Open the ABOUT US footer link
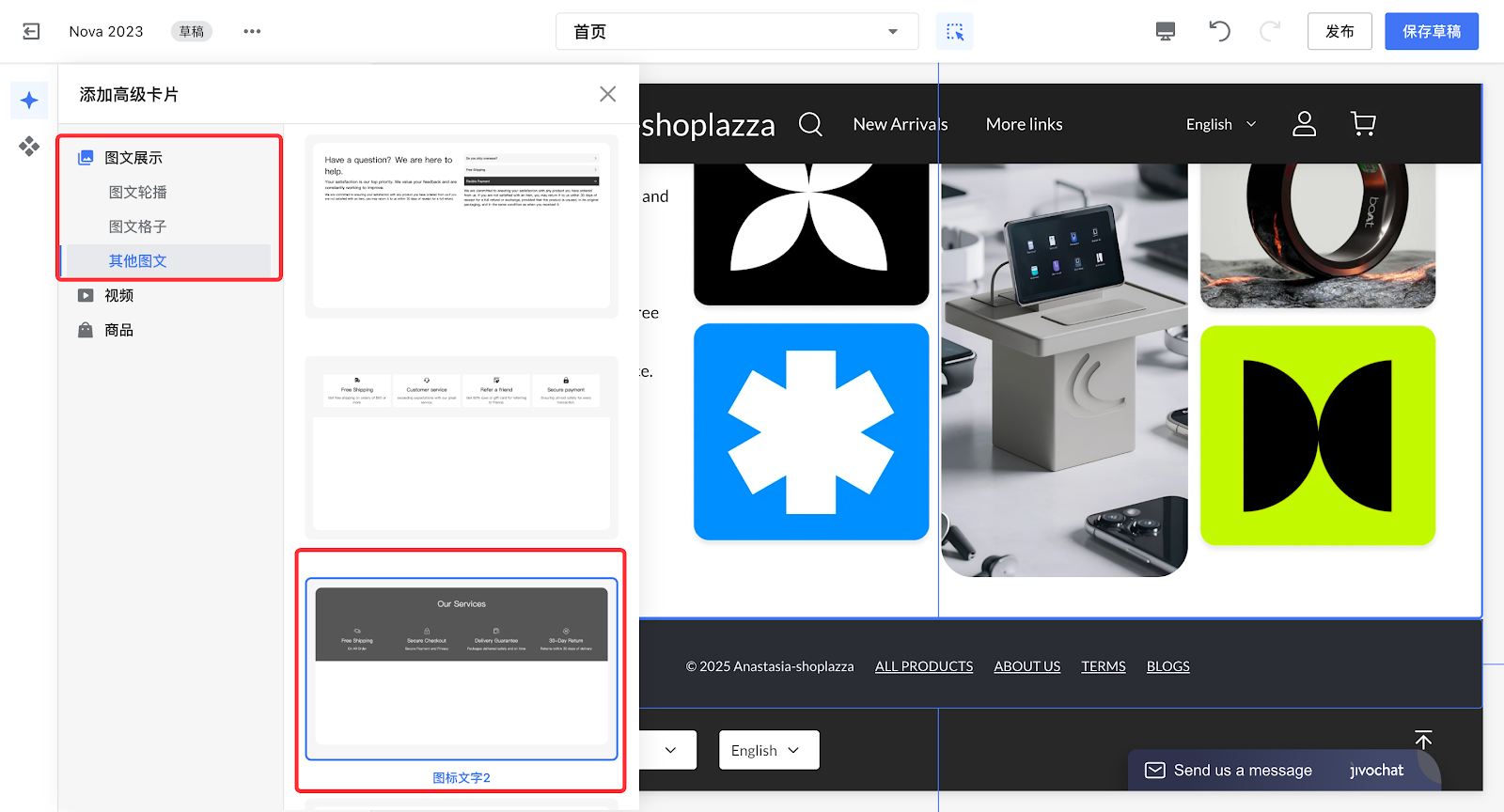 pyautogui.click(x=1026, y=666)
